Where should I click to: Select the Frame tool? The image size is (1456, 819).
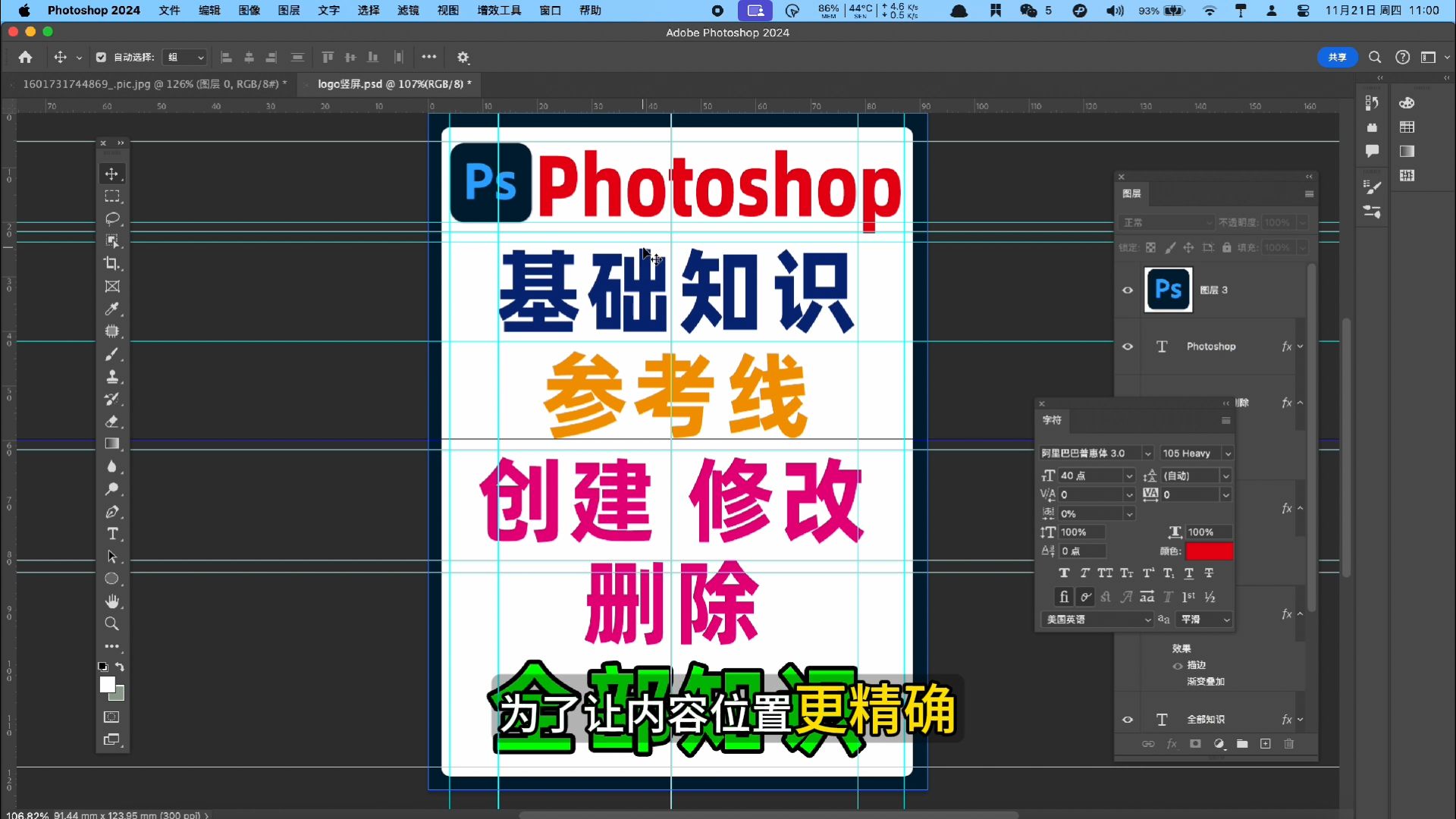(x=112, y=287)
